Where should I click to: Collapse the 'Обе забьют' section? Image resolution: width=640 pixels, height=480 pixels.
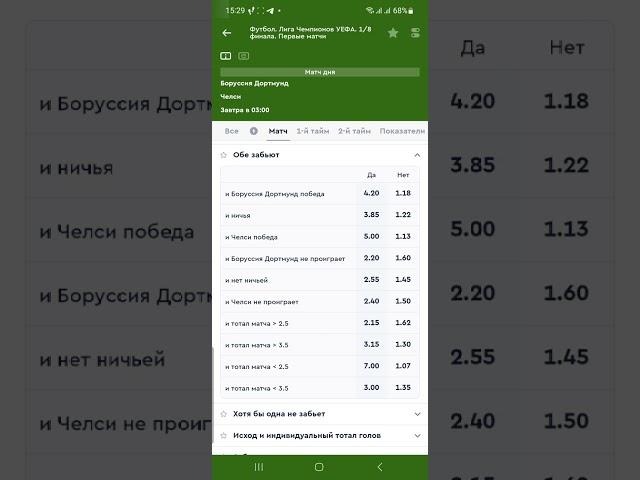coord(417,155)
